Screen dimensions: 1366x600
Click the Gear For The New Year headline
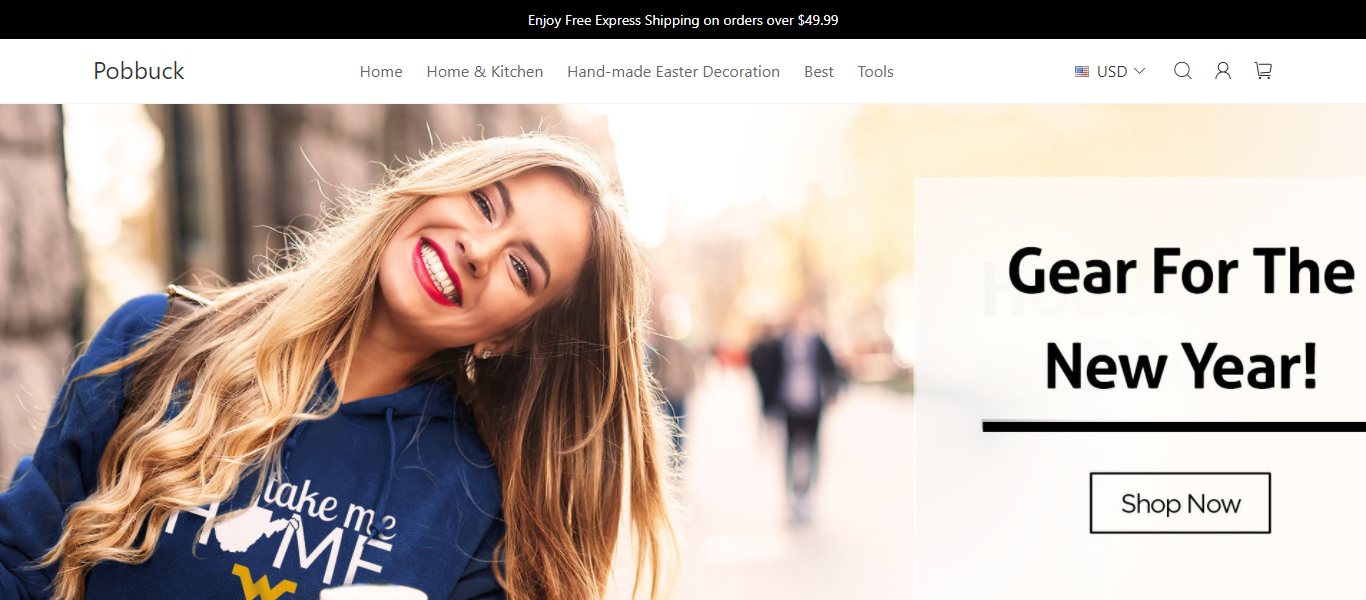1181,318
